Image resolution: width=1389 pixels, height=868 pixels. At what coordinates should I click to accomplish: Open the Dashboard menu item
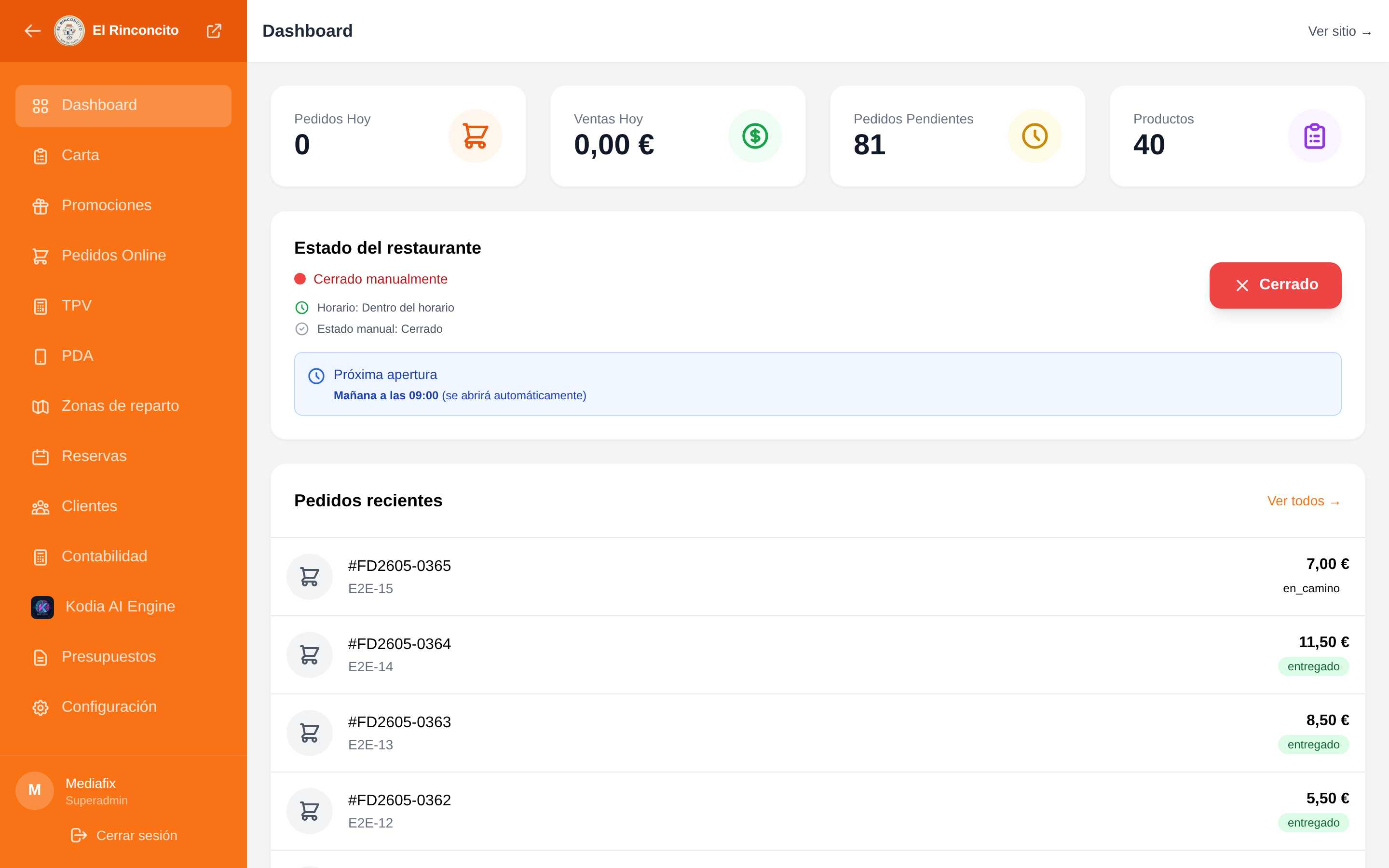(x=123, y=106)
